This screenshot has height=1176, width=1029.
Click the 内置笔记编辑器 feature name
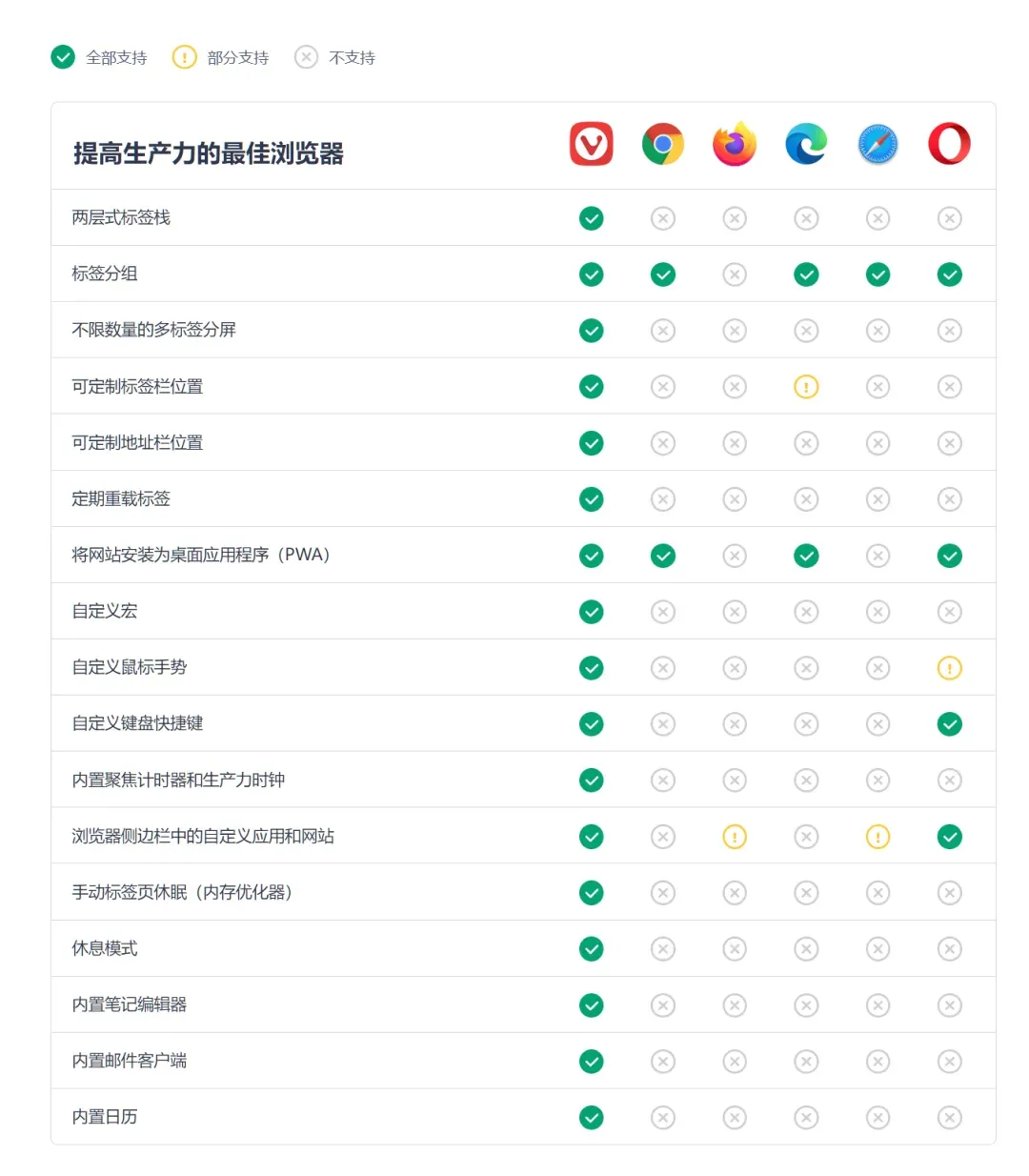pos(130,1004)
